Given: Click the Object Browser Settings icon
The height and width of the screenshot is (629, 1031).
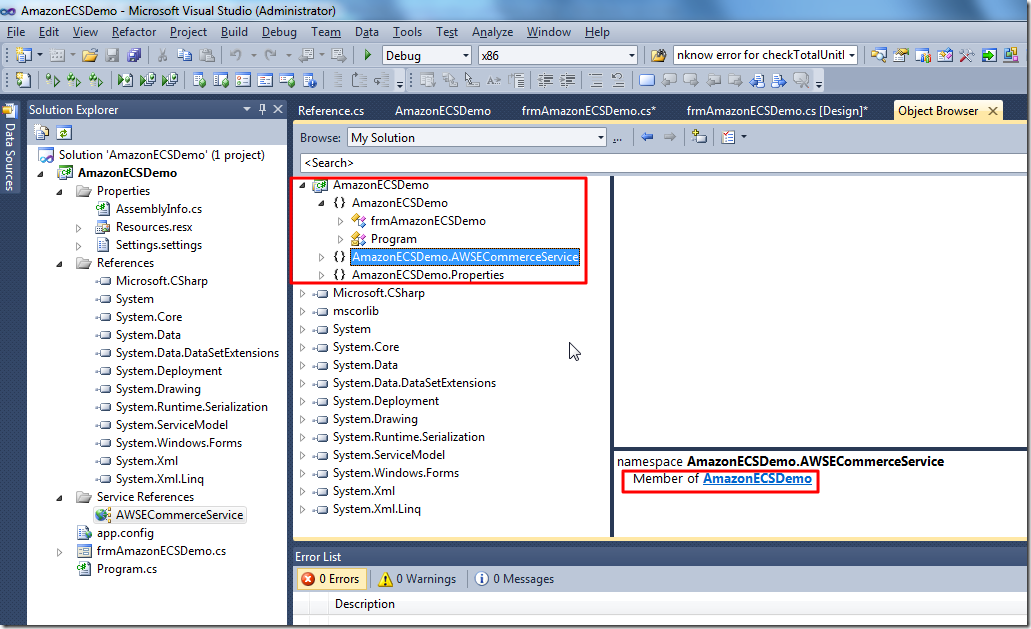Looking at the screenshot, I should coord(728,137).
